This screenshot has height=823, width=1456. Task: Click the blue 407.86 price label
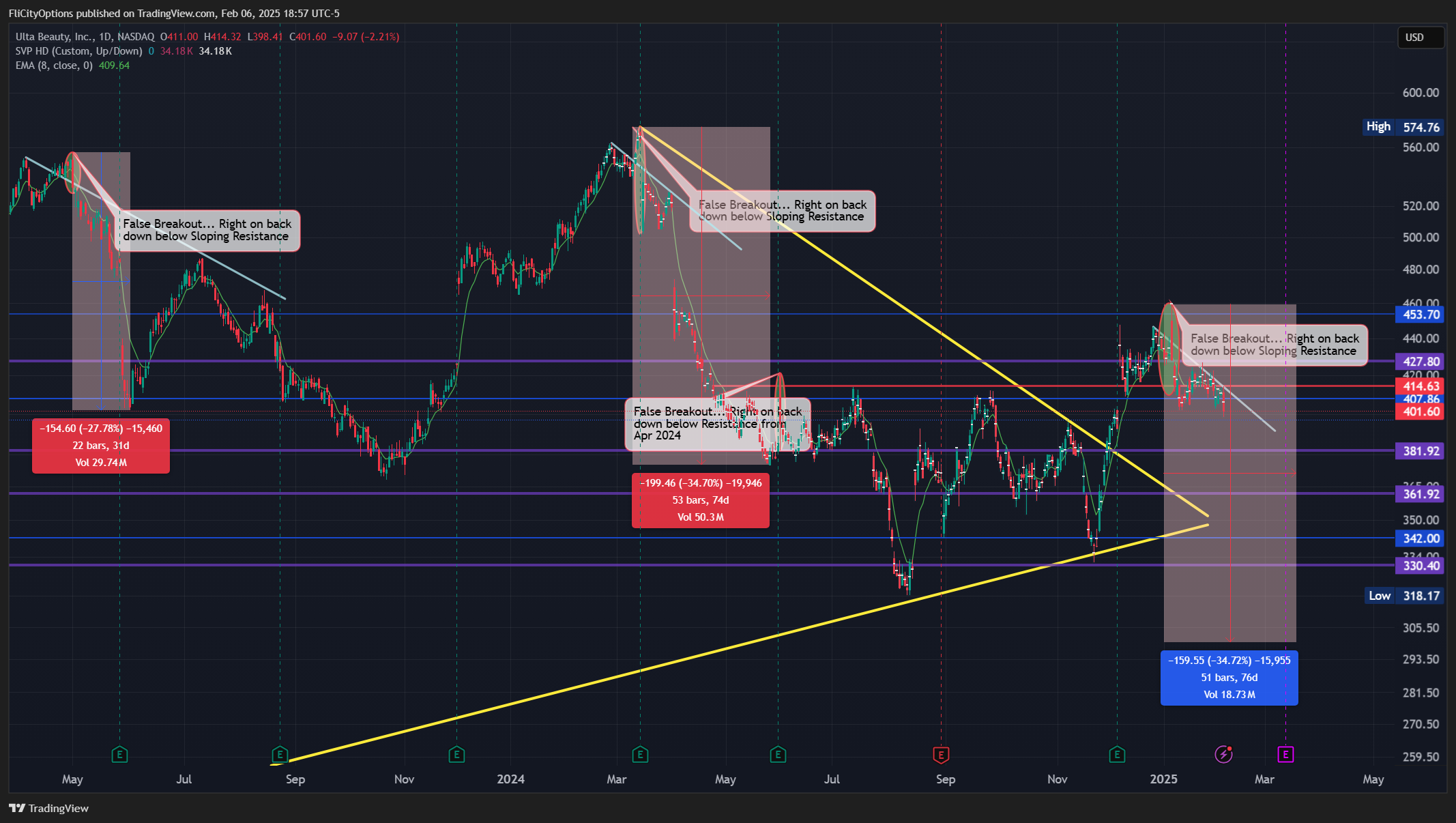point(1420,399)
